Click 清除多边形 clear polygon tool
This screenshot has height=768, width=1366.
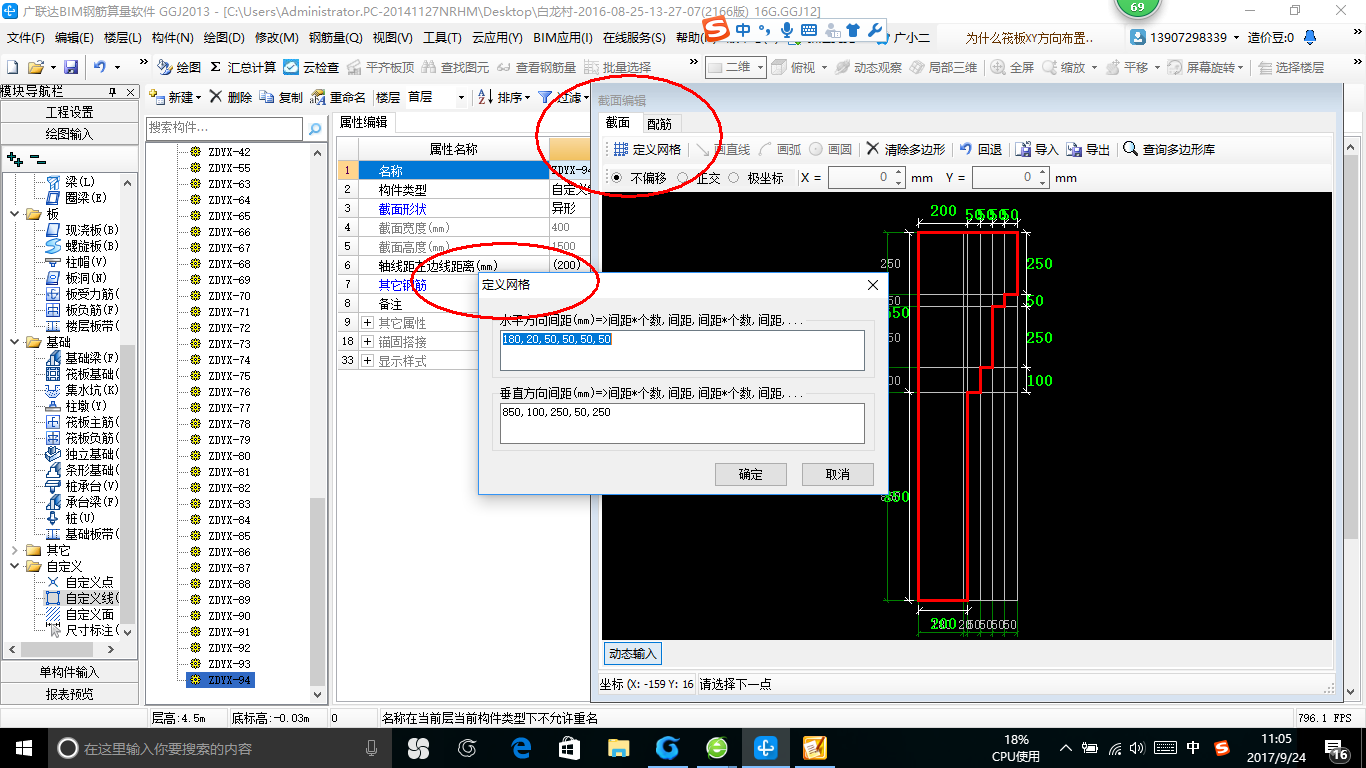tap(906, 149)
